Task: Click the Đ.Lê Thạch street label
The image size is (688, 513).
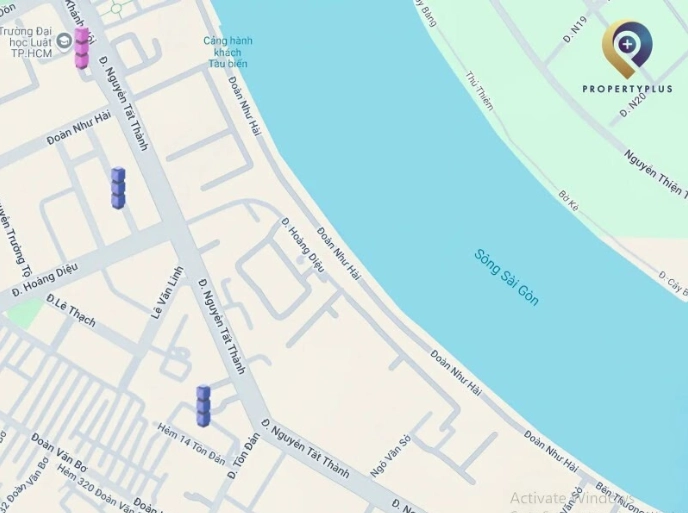Action: [71, 310]
